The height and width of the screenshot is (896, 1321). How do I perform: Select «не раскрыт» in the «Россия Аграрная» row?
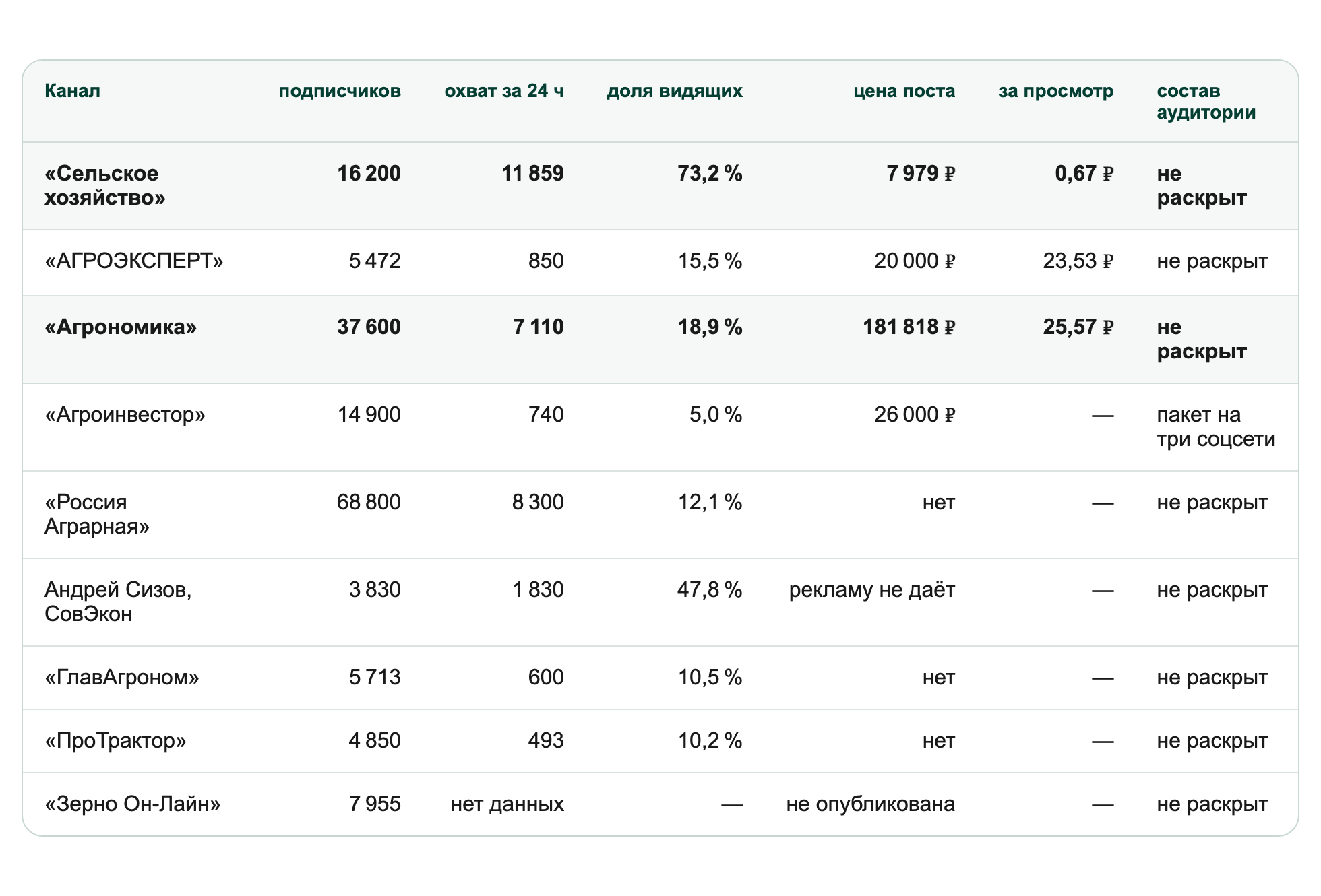1212,503
